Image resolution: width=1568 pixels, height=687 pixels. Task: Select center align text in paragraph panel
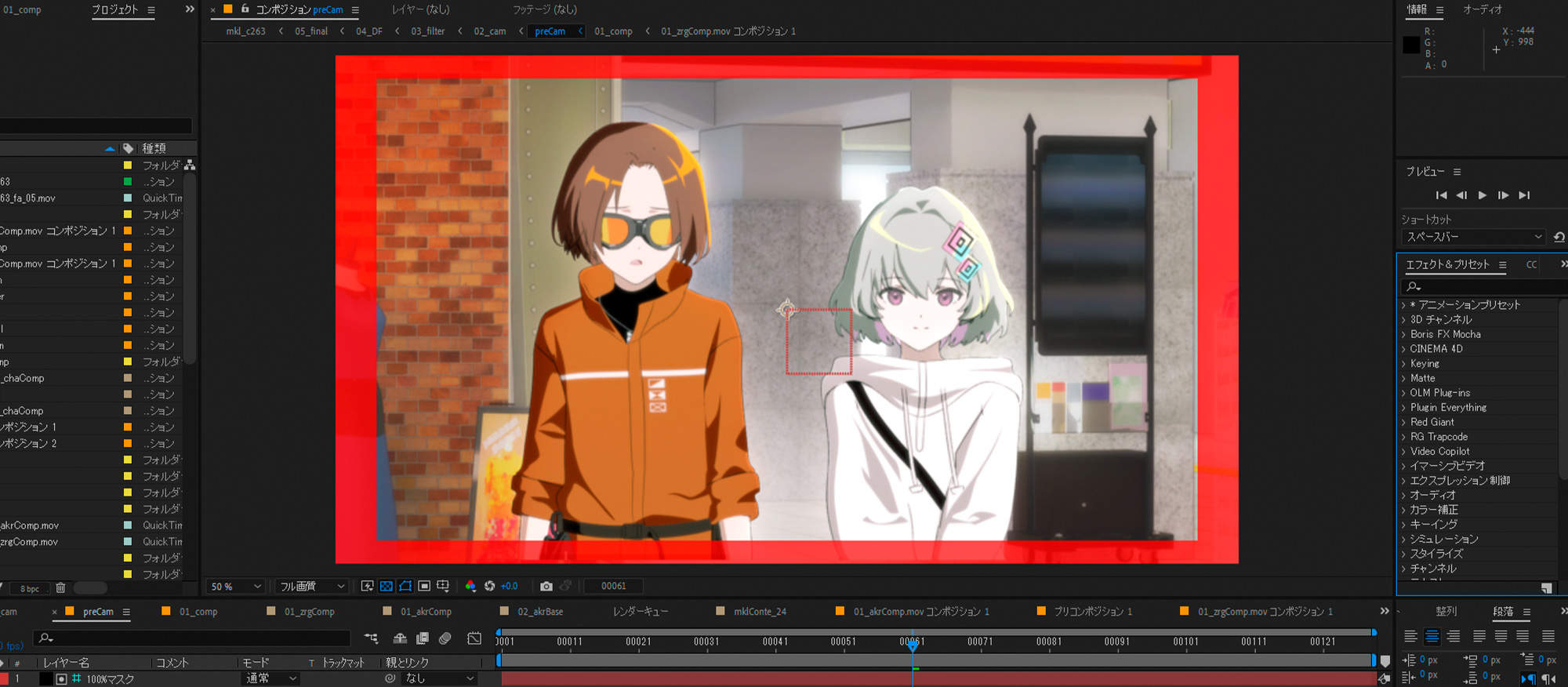1432,636
